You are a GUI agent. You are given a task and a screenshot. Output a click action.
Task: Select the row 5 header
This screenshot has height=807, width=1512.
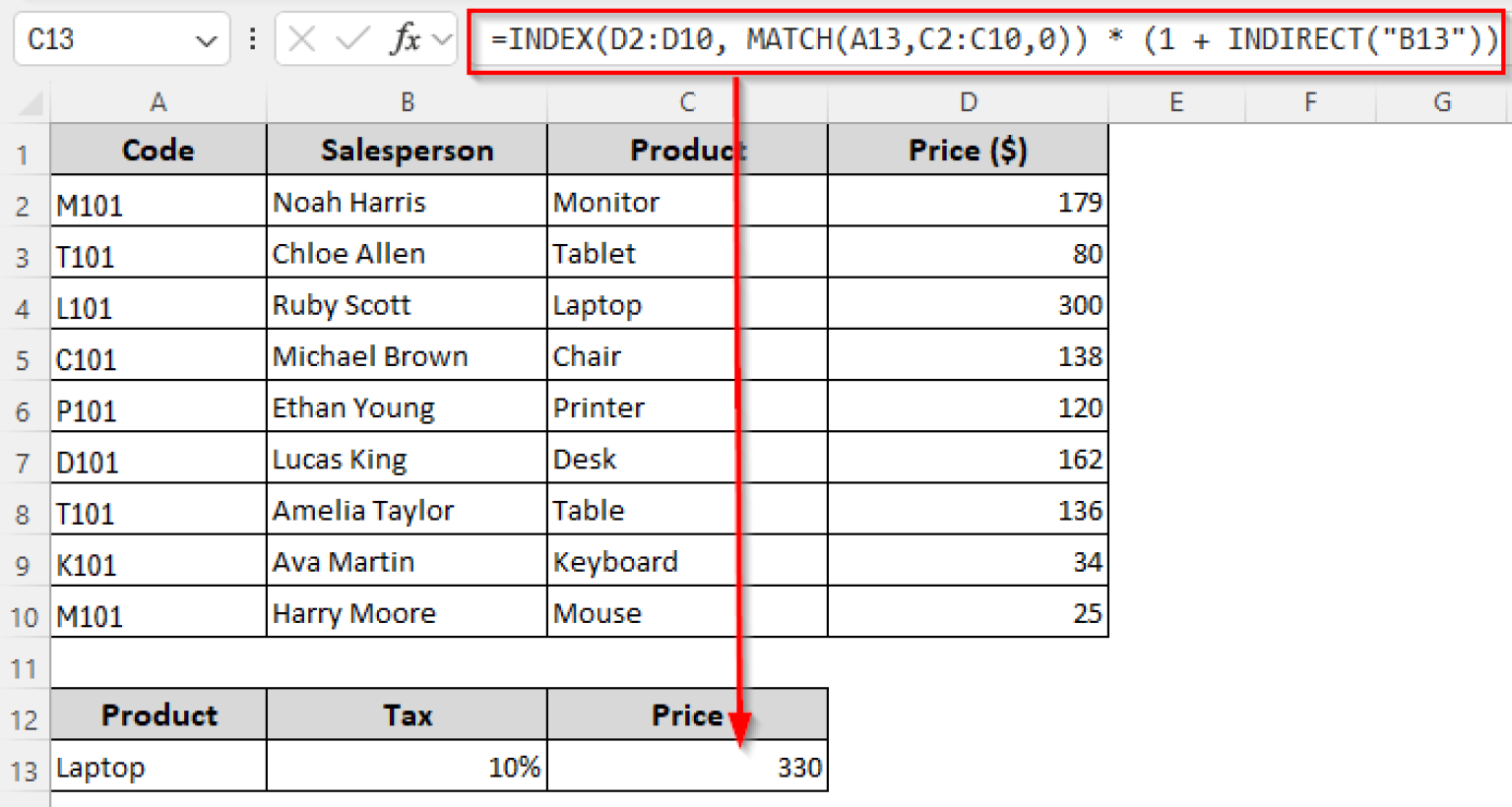coord(24,360)
